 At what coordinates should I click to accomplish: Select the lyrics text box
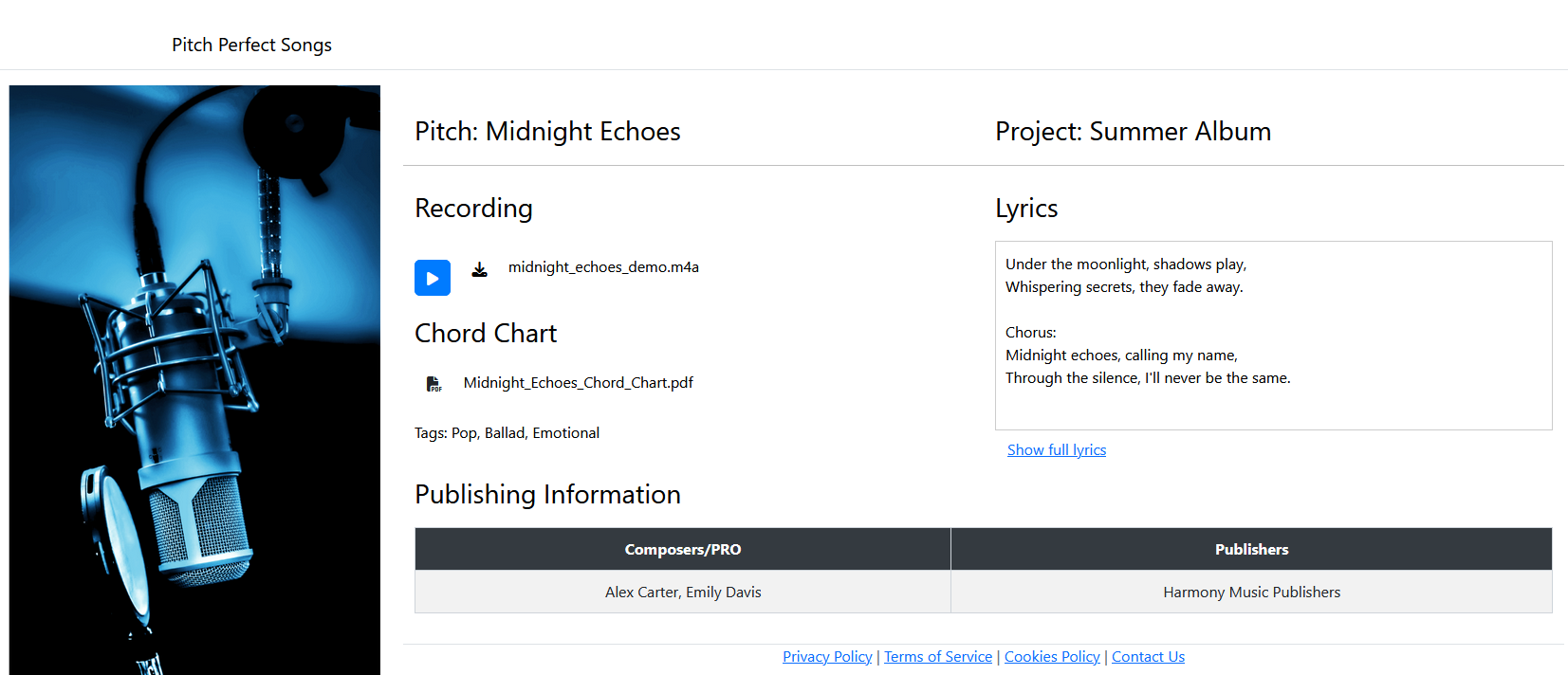[1273, 335]
